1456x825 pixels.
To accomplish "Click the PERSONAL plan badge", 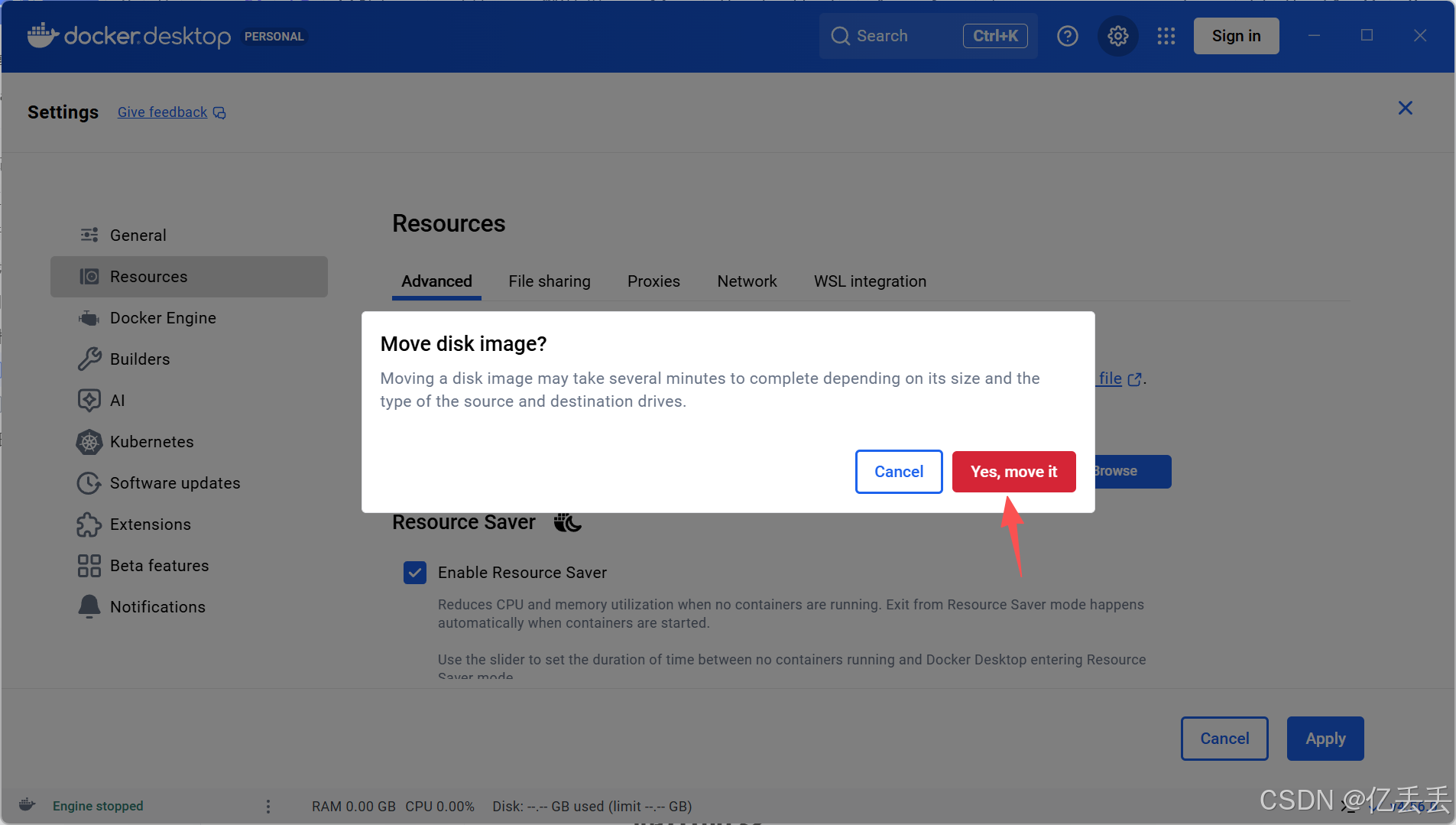I will [x=274, y=36].
